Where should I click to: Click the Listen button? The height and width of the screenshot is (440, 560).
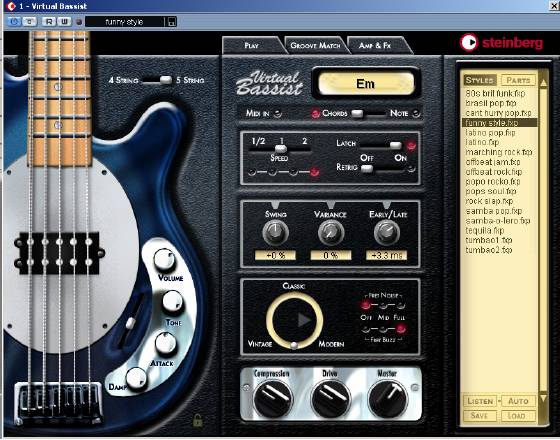[480, 401]
